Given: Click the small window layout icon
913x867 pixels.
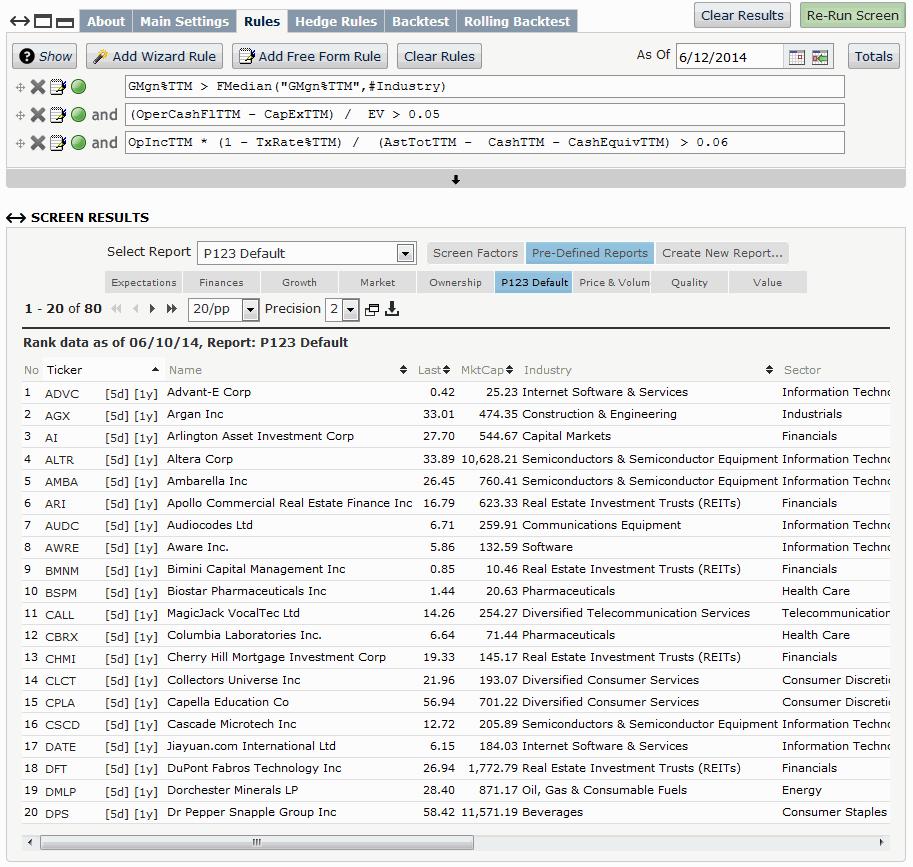Looking at the screenshot, I should point(65,23).
